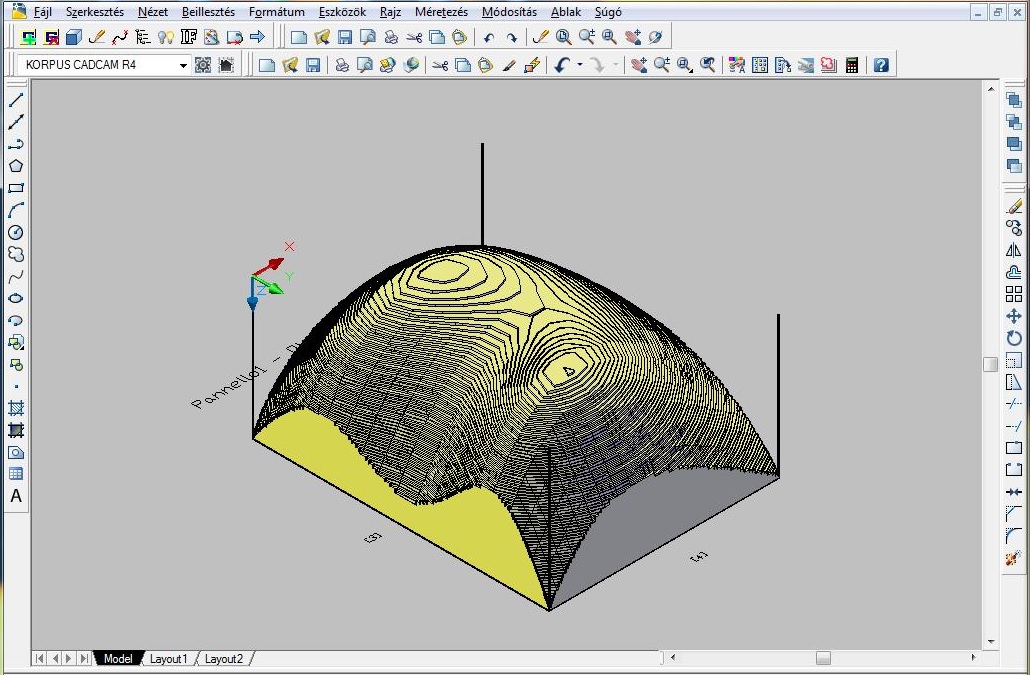Click the light bulb icon
Image resolution: width=1030 pixels, height=675 pixels.
click(166, 37)
